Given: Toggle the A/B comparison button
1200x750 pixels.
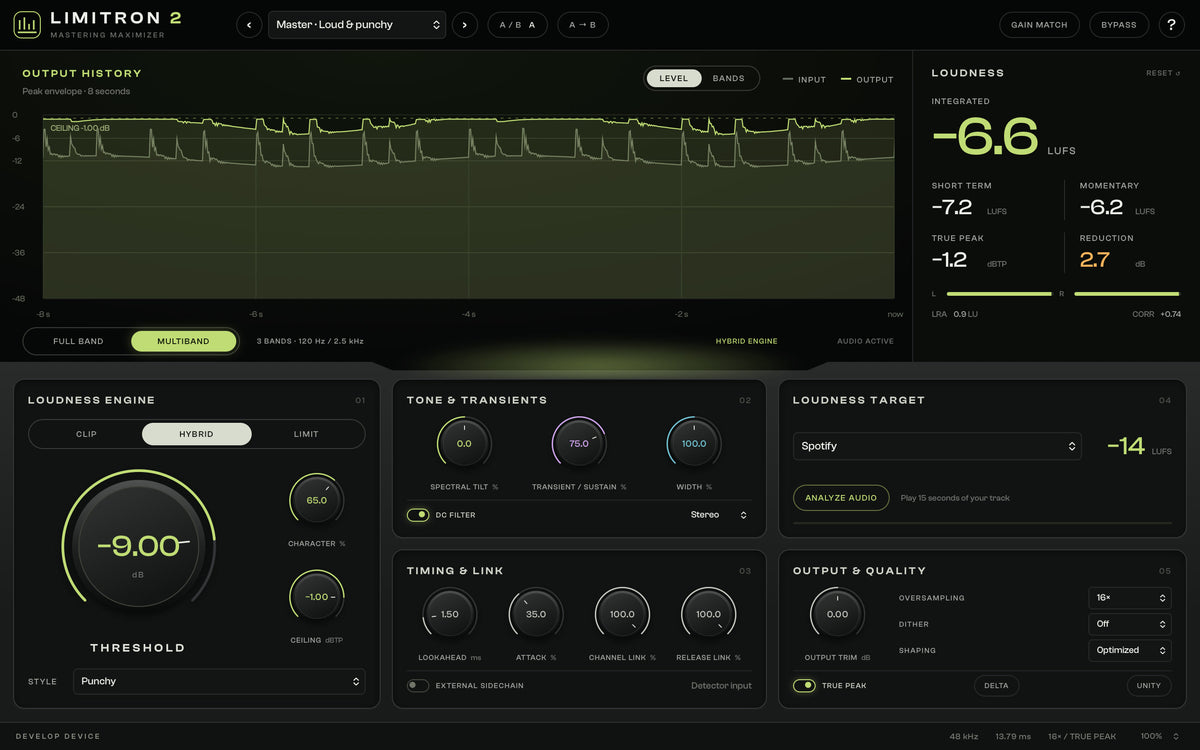Looking at the screenshot, I should click(x=518, y=25).
